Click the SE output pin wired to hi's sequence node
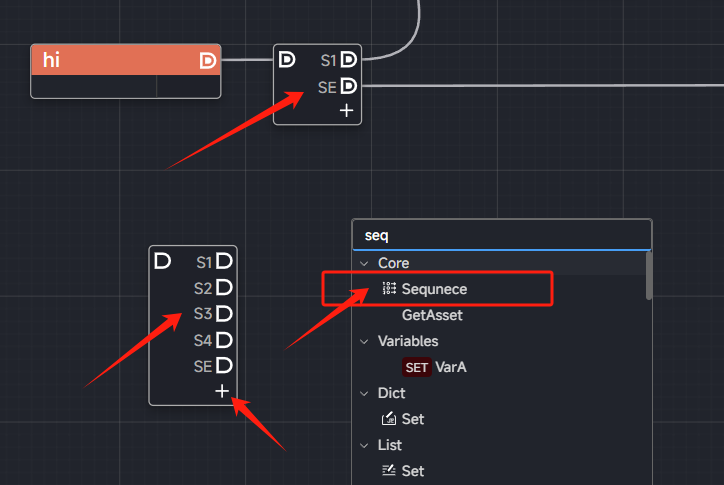 (x=348, y=86)
